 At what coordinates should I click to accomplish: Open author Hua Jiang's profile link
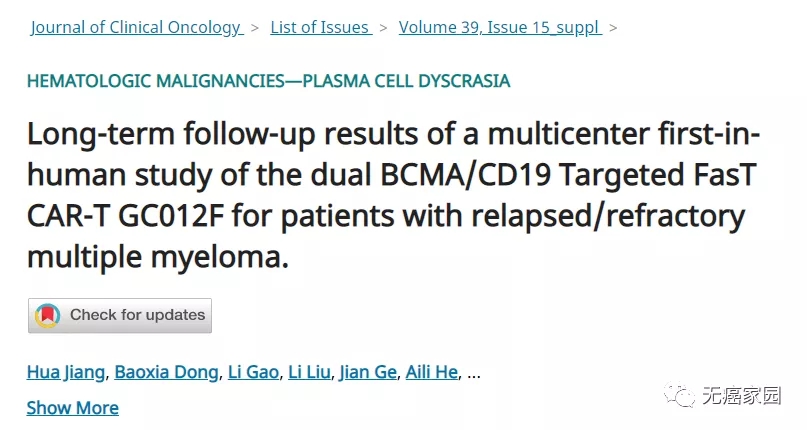pos(65,373)
